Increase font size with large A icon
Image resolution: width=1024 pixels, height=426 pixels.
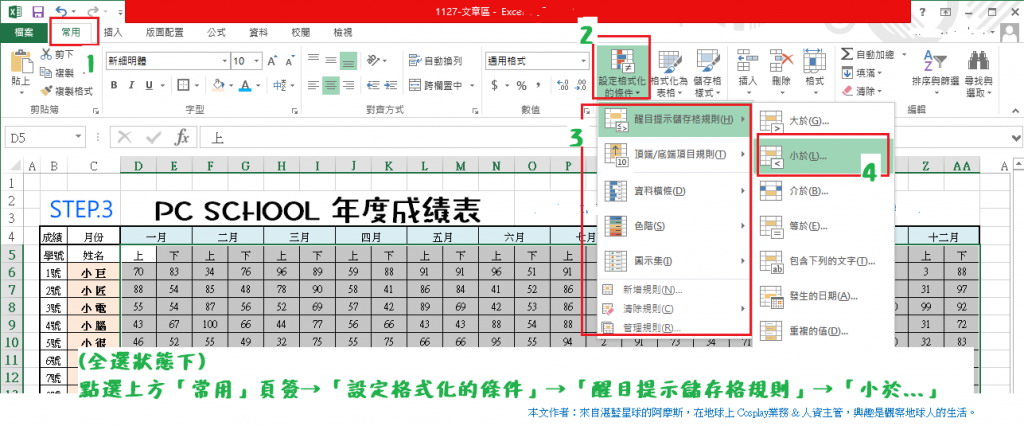pos(272,61)
